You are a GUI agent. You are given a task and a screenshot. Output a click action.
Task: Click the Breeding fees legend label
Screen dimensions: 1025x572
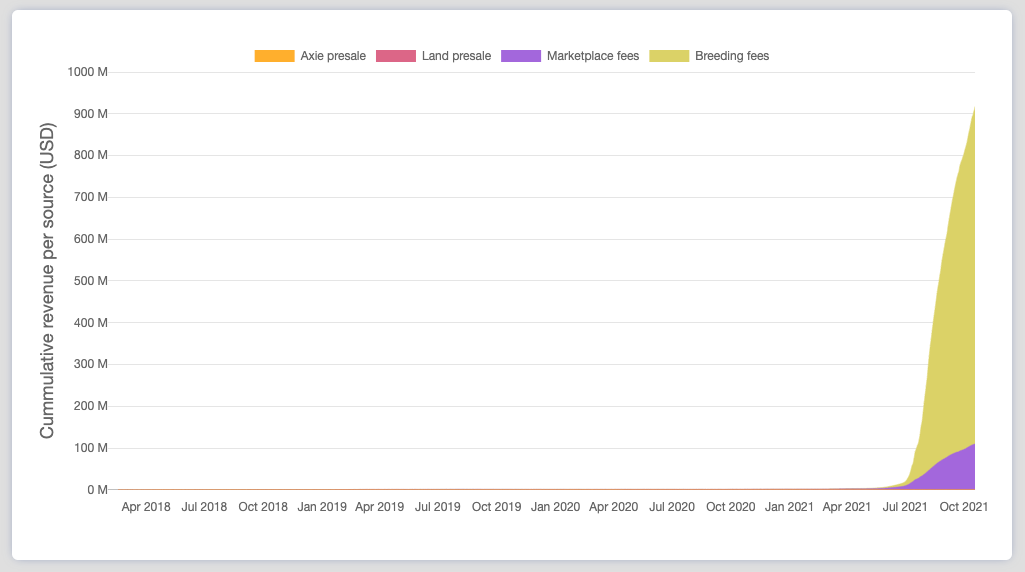click(x=732, y=56)
